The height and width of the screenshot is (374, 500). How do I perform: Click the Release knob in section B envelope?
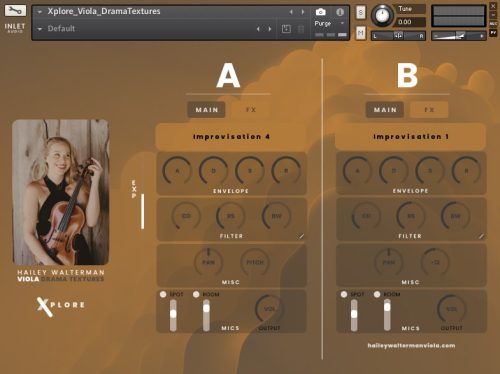[x=466, y=171]
